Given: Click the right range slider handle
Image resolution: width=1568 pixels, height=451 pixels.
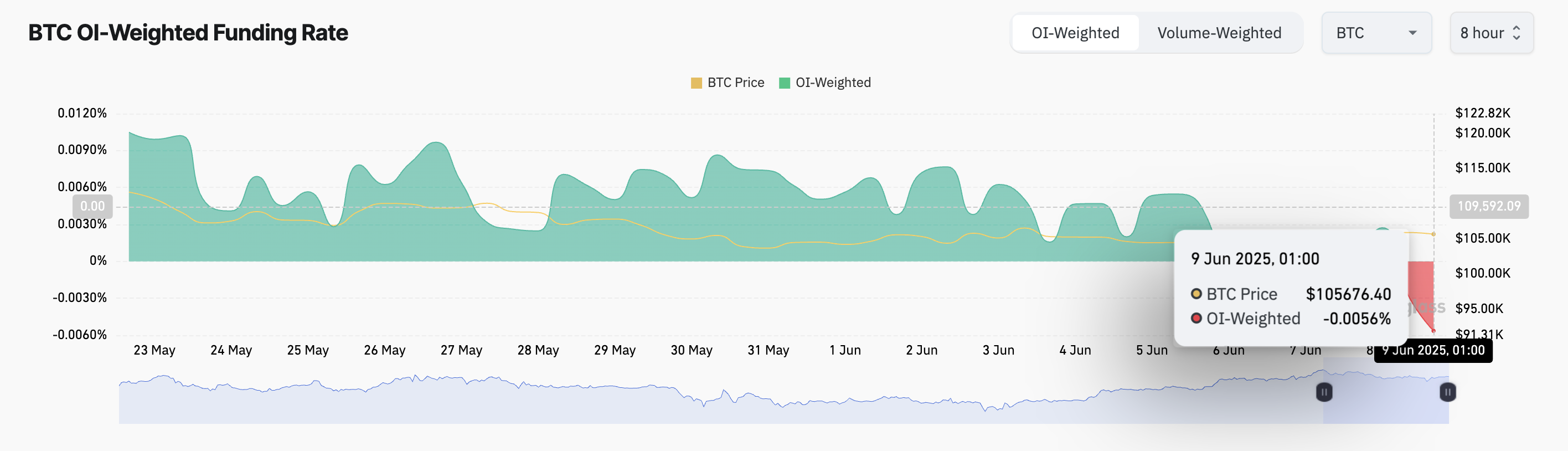Looking at the screenshot, I should point(1447,392).
